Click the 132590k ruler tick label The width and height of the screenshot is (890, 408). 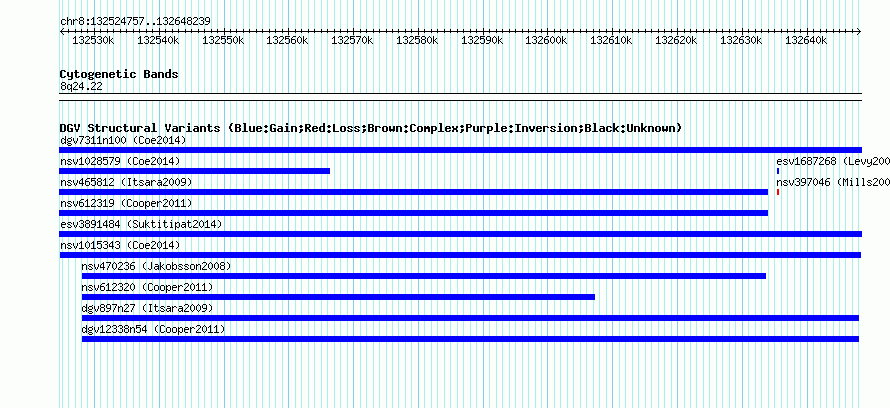[482, 40]
